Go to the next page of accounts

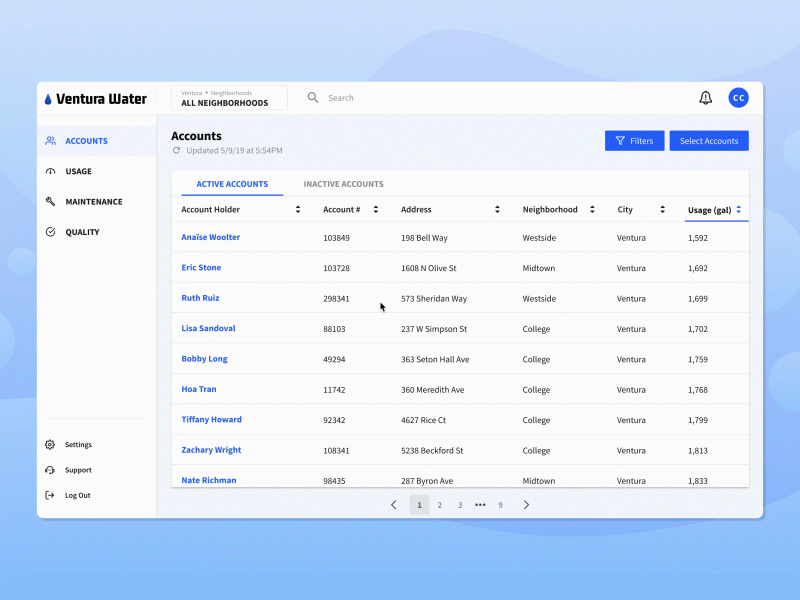click(x=526, y=505)
